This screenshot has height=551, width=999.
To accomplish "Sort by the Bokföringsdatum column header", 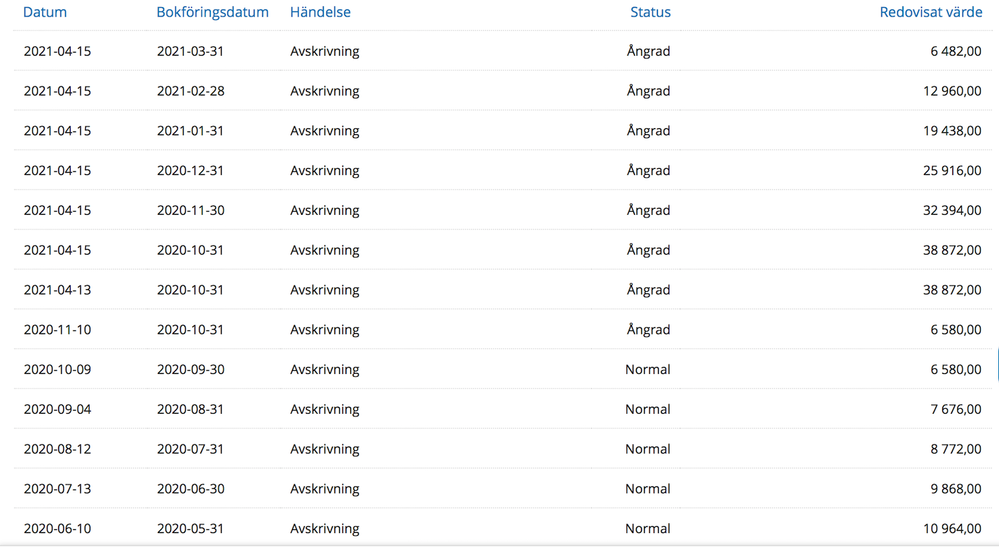I will click(212, 12).
